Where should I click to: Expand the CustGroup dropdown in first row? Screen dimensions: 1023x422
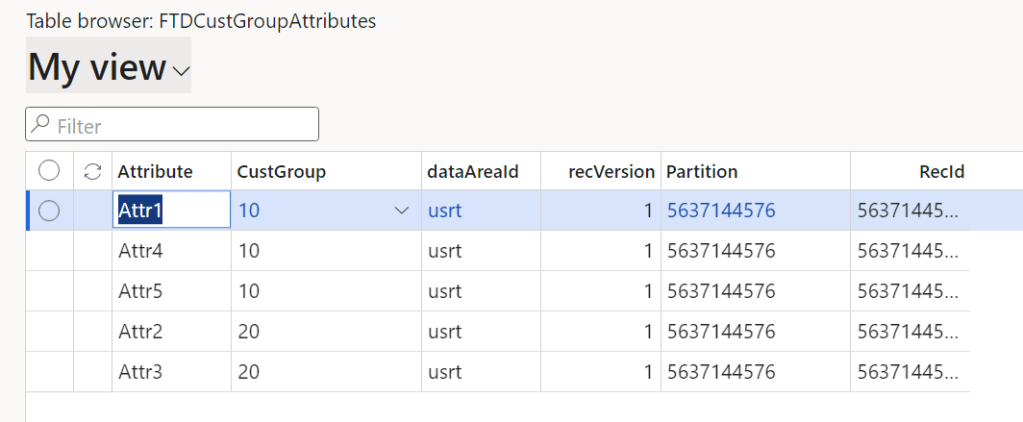point(402,211)
